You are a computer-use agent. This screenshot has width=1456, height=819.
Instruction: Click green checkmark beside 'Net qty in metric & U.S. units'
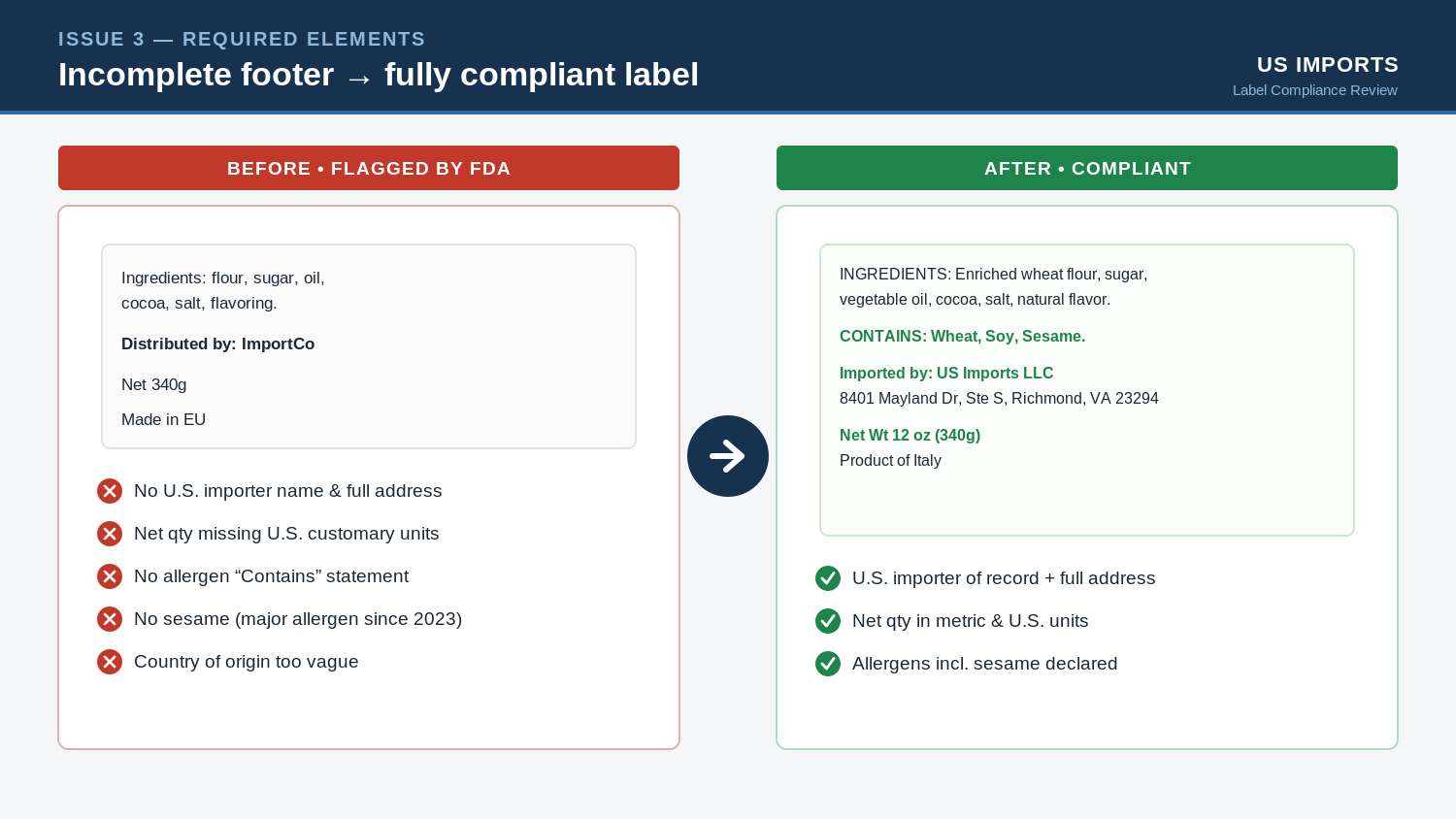click(x=828, y=621)
